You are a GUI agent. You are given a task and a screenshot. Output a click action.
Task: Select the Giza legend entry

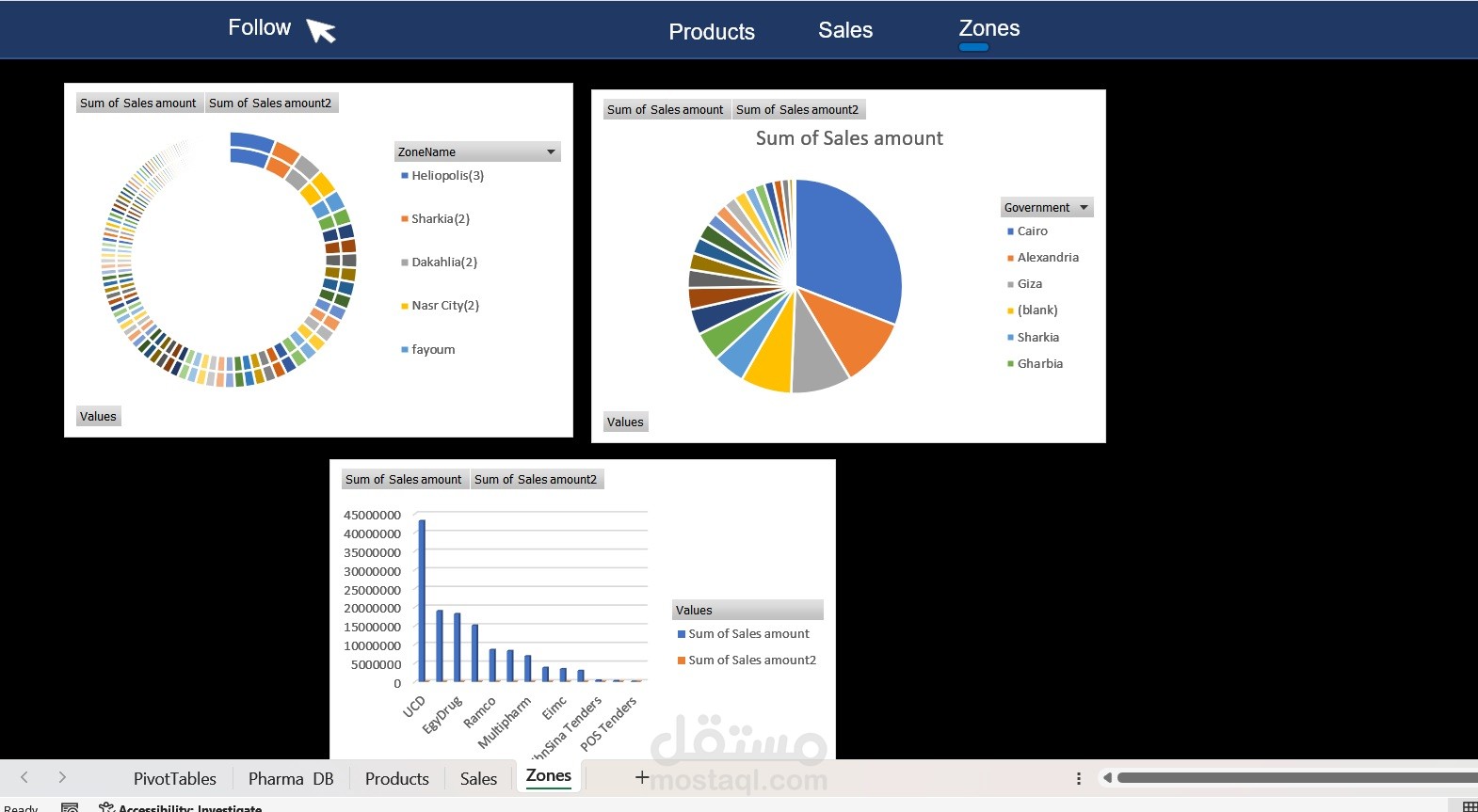(1024, 283)
